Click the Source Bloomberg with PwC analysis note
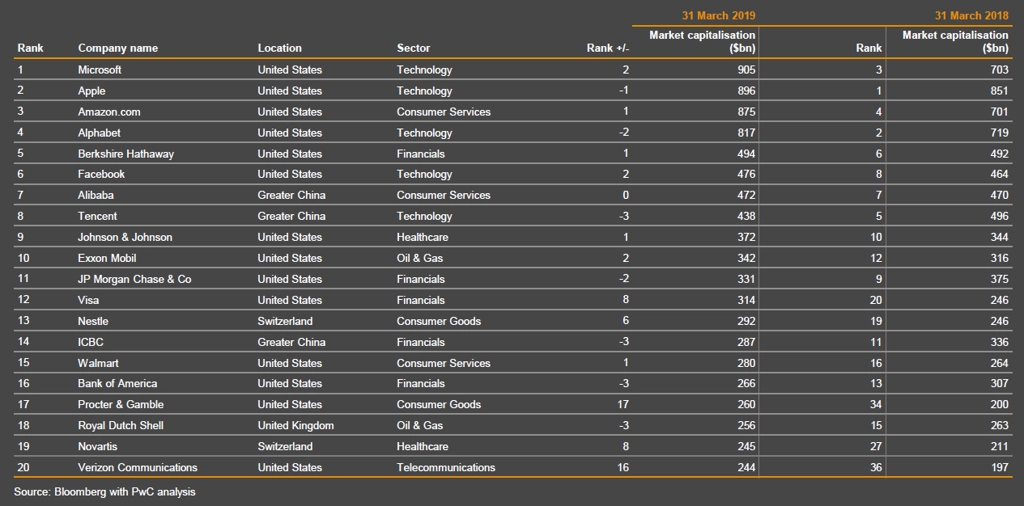Screen dimensions: 1024x506 104,492
